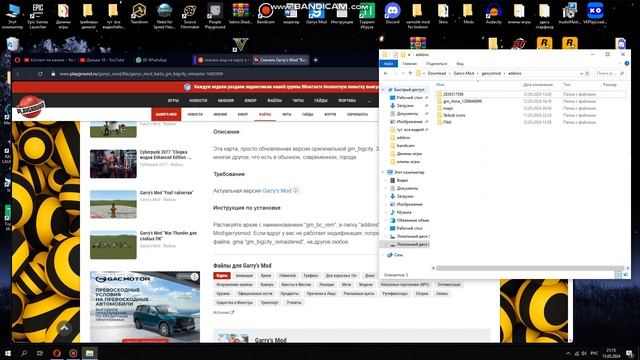The image size is (640, 360).
Task: Open Teardown desktop shortcut
Action: (139, 14)
